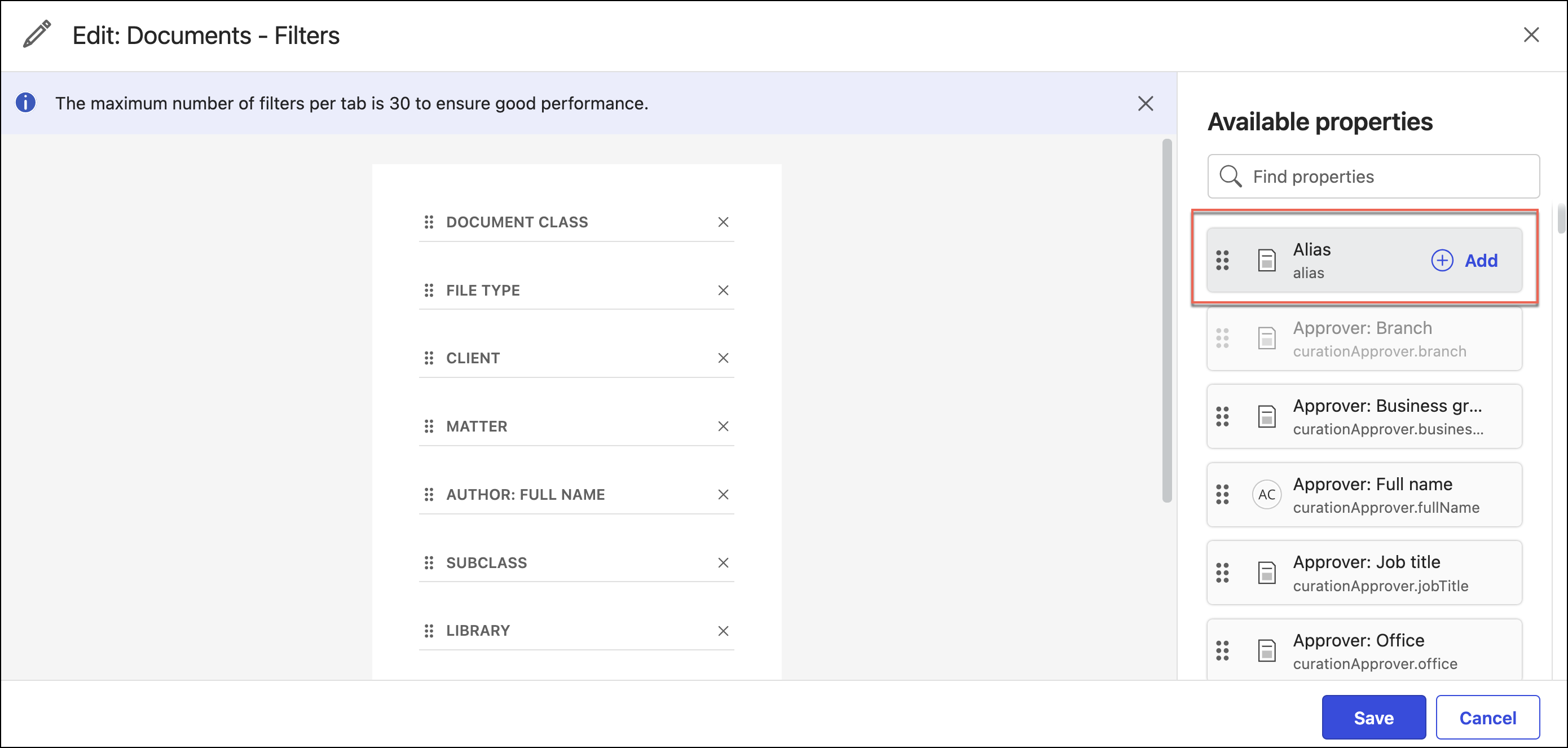
Task: Remove the DOCUMENT CLASS filter
Action: tap(723, 222)
